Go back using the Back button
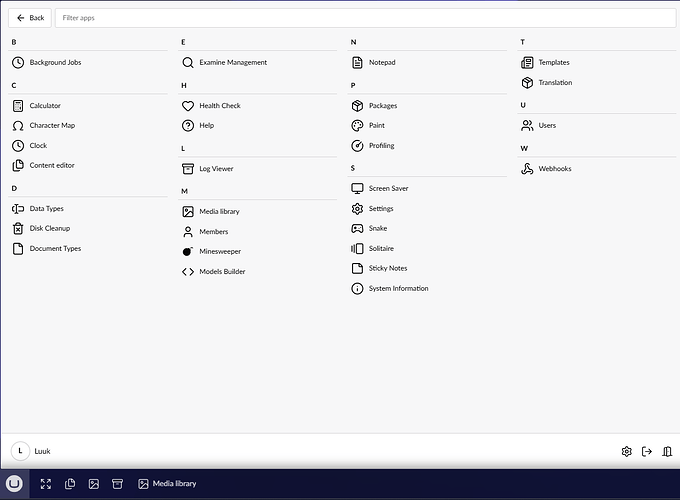 (x=30, y=18)
